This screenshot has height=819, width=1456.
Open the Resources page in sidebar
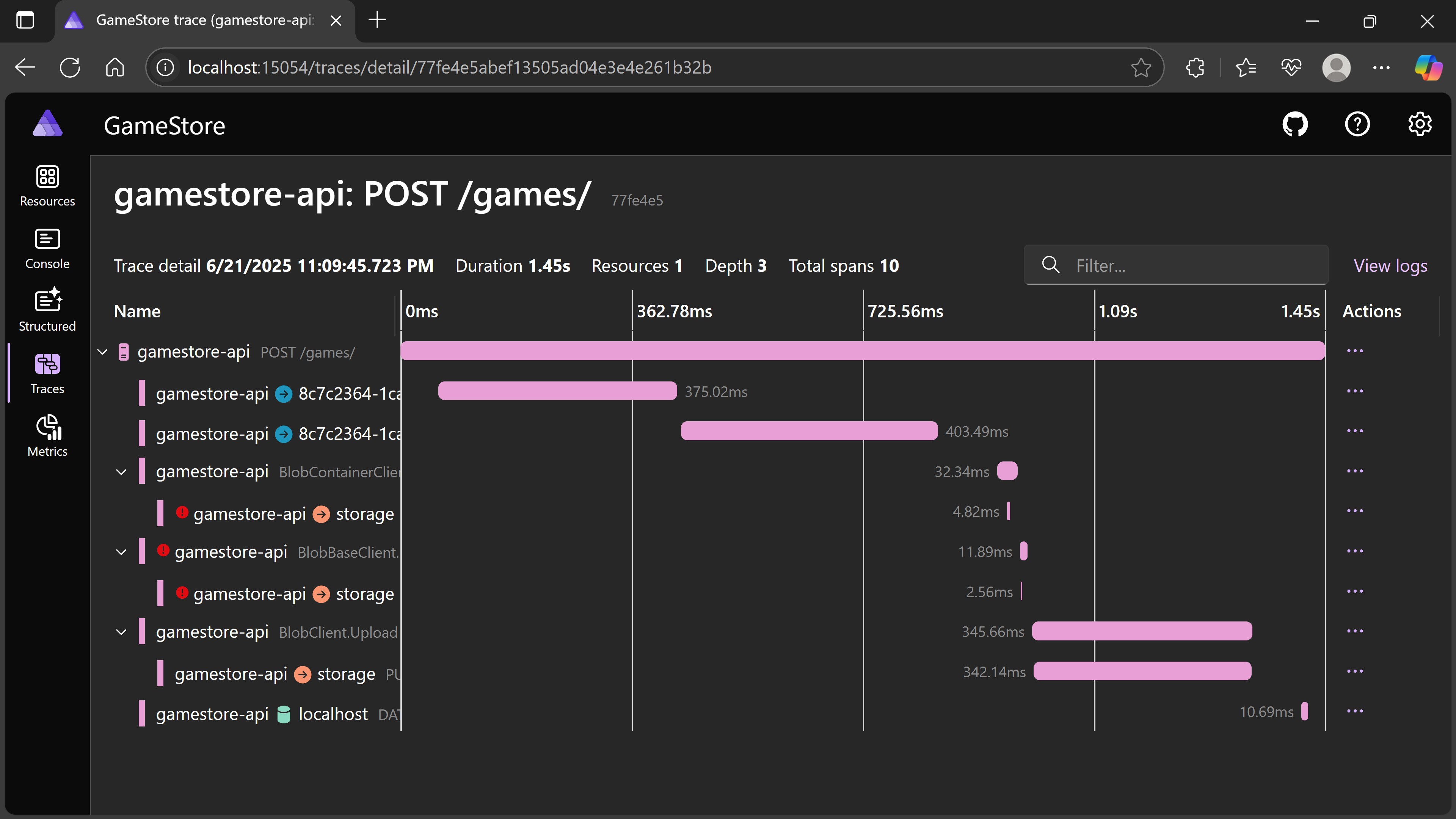coord(47,186)
